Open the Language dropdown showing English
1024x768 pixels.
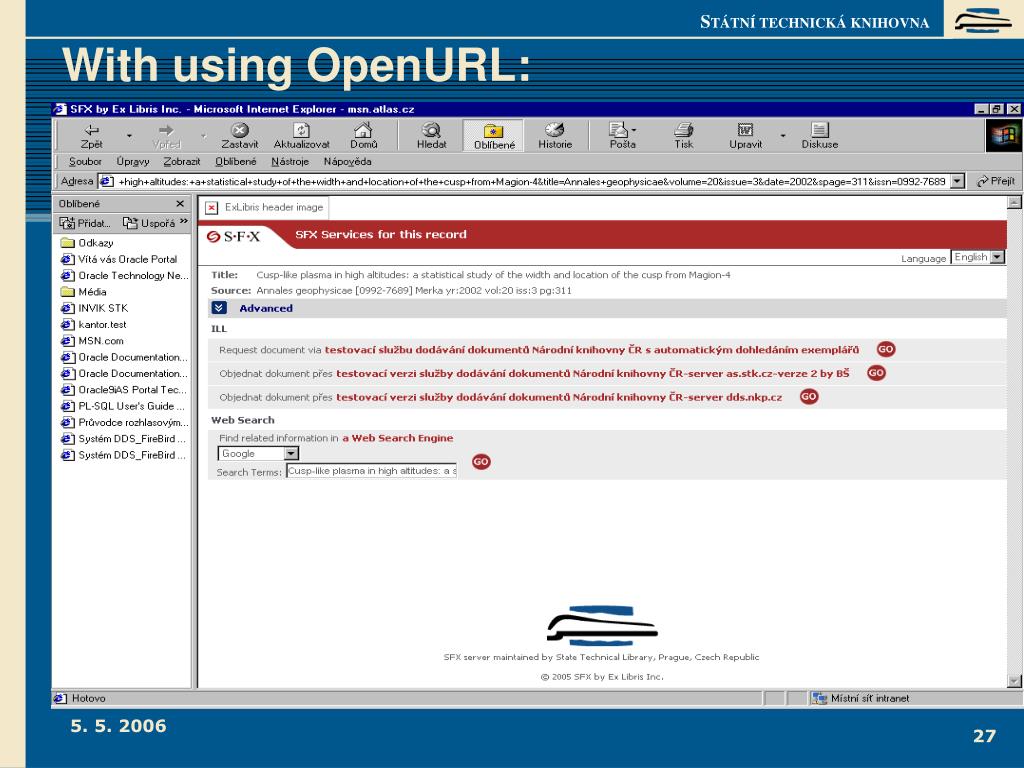pyautogui.click(x=978, y=257)
